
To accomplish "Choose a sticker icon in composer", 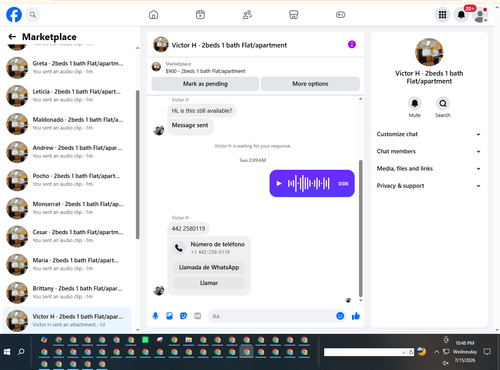I will (x=183, y=316).
